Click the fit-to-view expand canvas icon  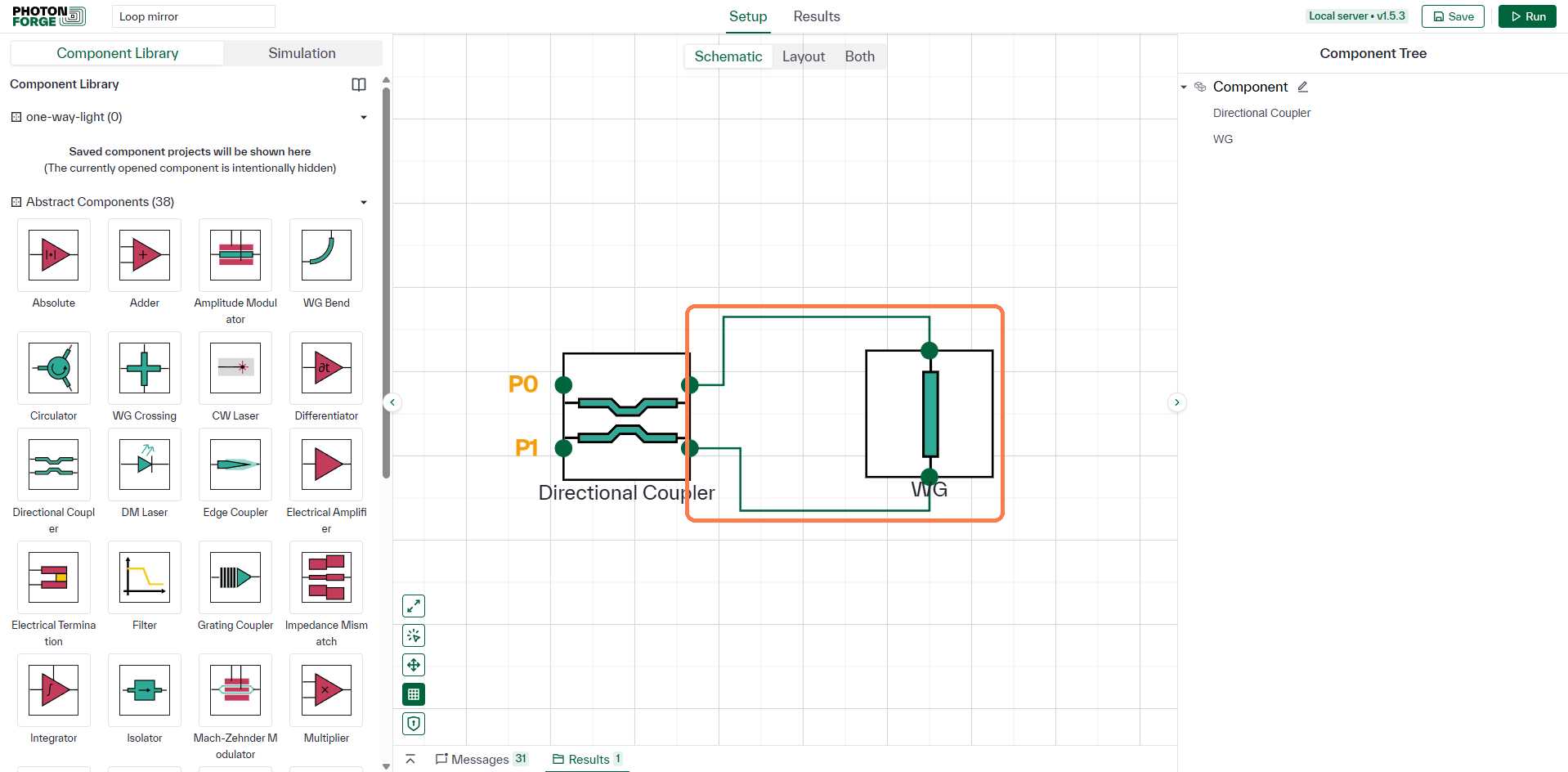coord(414,606)
